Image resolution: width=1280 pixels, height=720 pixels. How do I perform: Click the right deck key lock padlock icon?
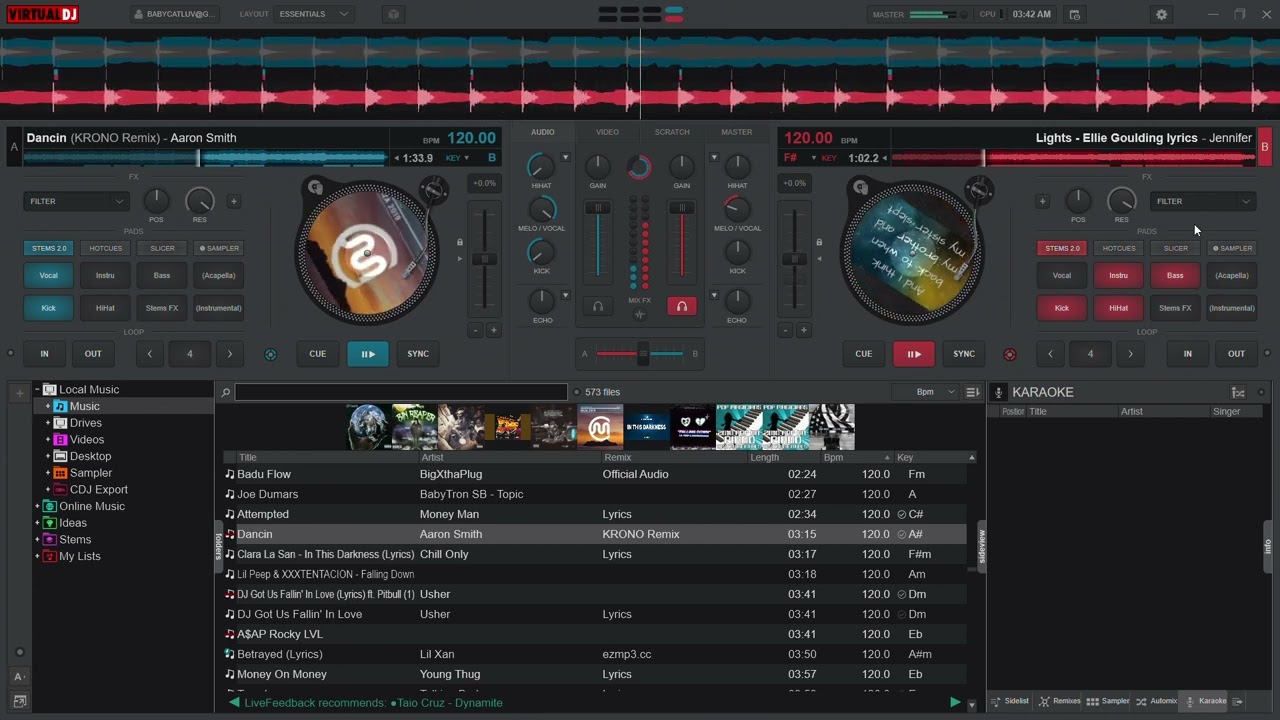tap(819, 242)
